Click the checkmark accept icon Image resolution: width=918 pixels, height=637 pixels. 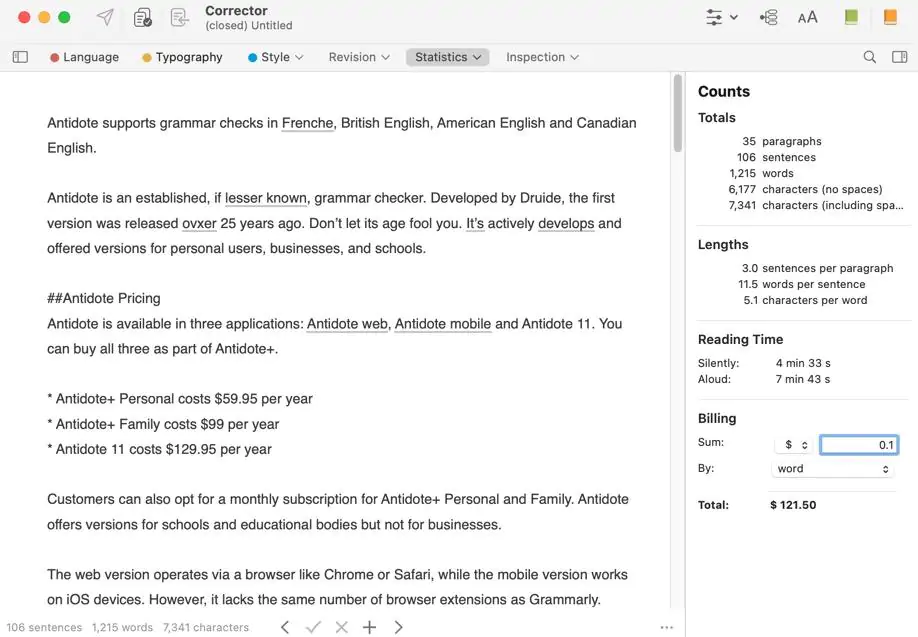(x=313, y=627)
